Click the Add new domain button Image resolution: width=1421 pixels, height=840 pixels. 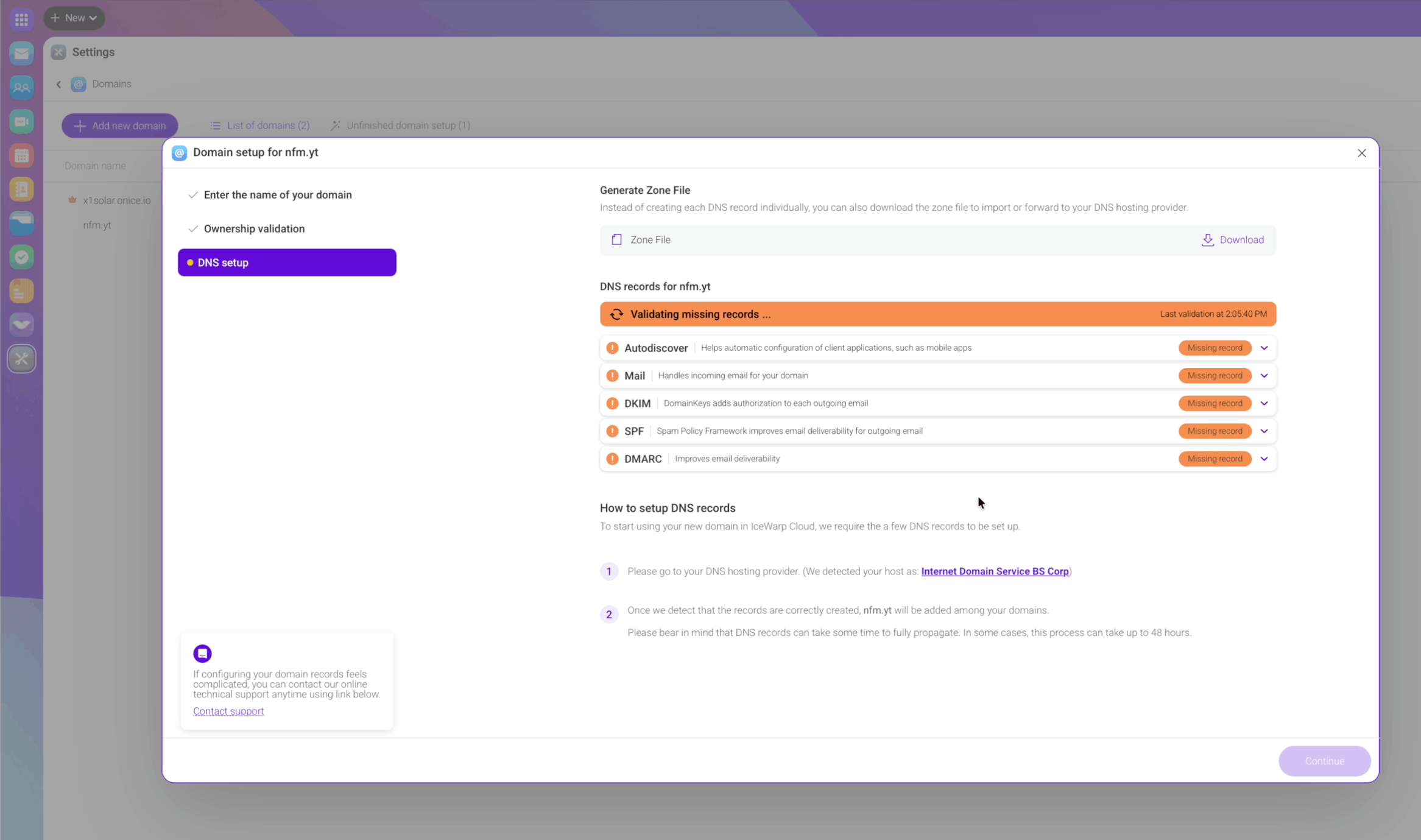coord(120,125)
